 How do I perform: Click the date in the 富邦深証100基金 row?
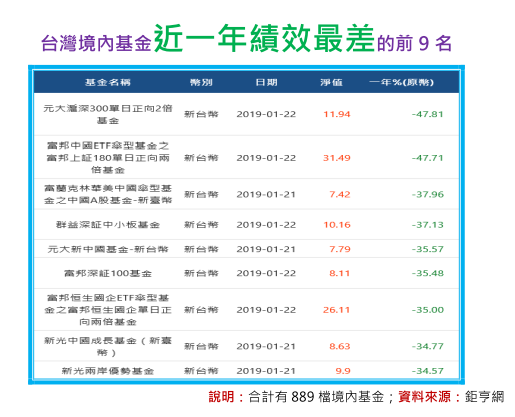(x=266, y=274)
